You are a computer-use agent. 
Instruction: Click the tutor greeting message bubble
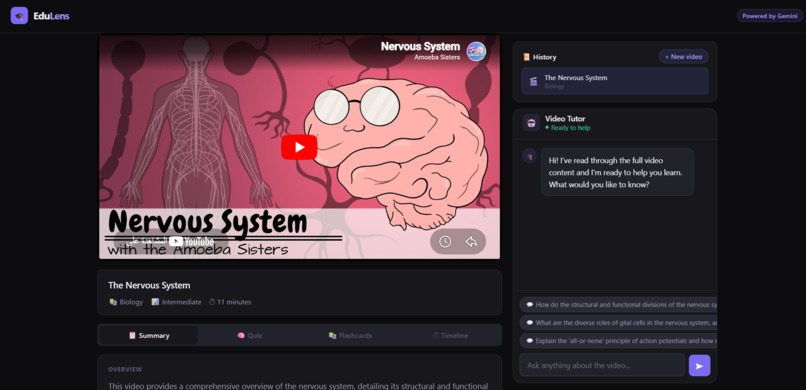tap(617, 172)
